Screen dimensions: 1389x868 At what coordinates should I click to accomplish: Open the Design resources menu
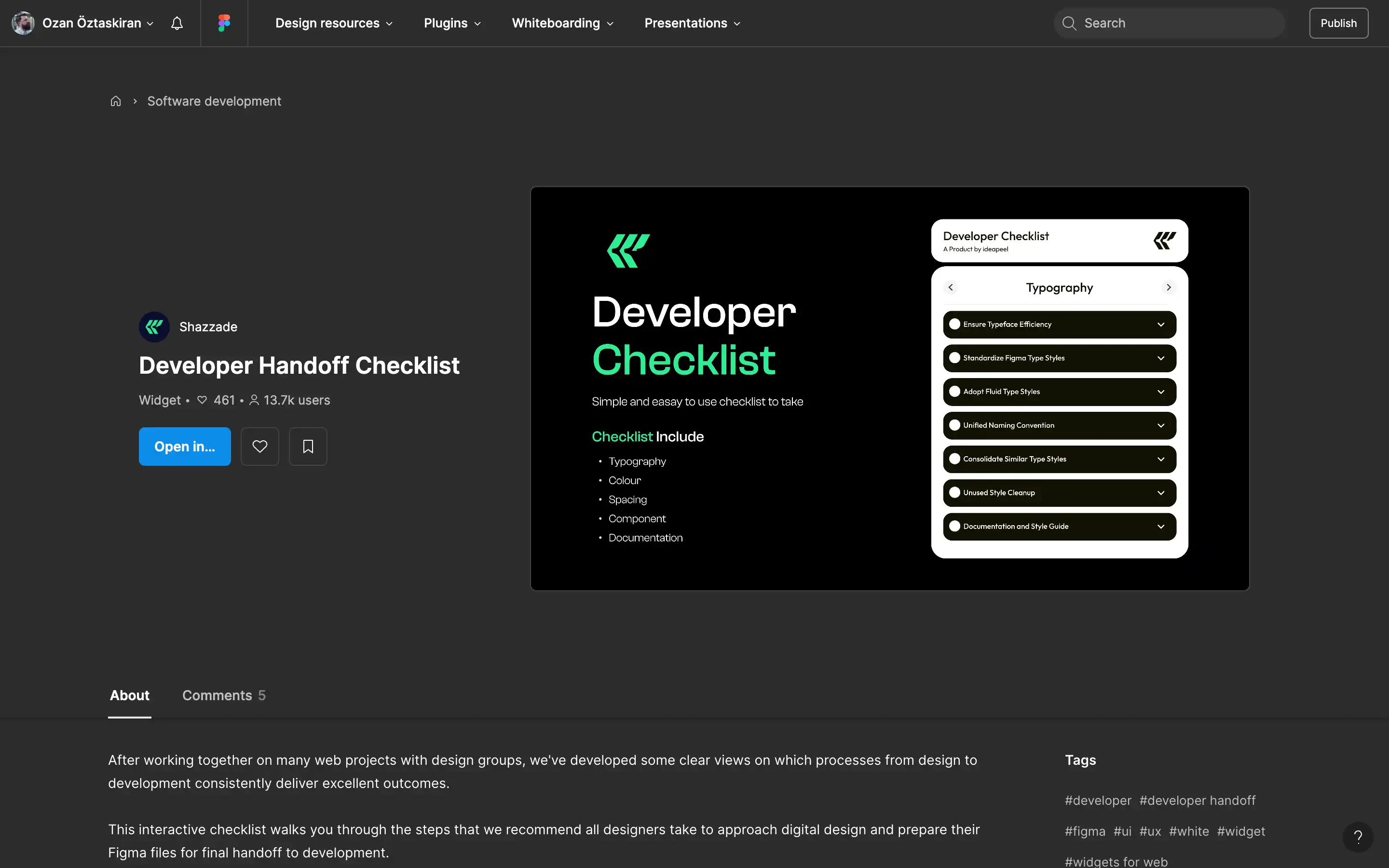(334, 23)
